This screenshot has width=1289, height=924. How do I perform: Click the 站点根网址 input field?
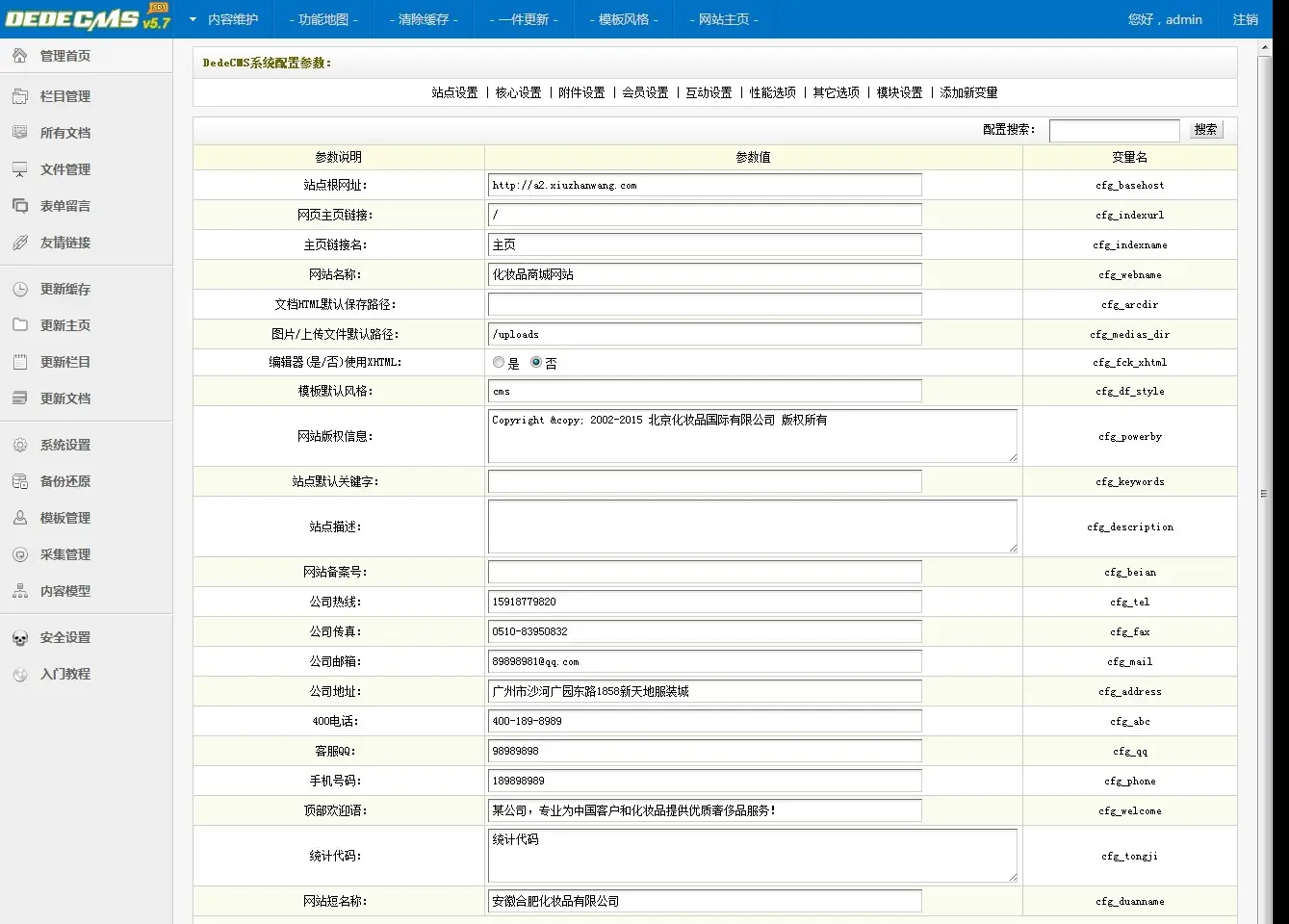(705, 185)
